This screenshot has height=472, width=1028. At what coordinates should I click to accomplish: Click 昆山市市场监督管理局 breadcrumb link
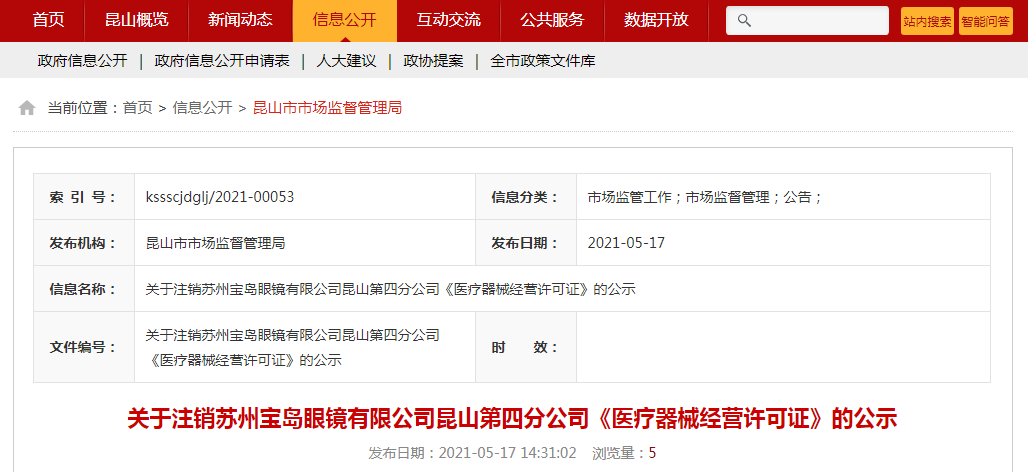point(327,108)
